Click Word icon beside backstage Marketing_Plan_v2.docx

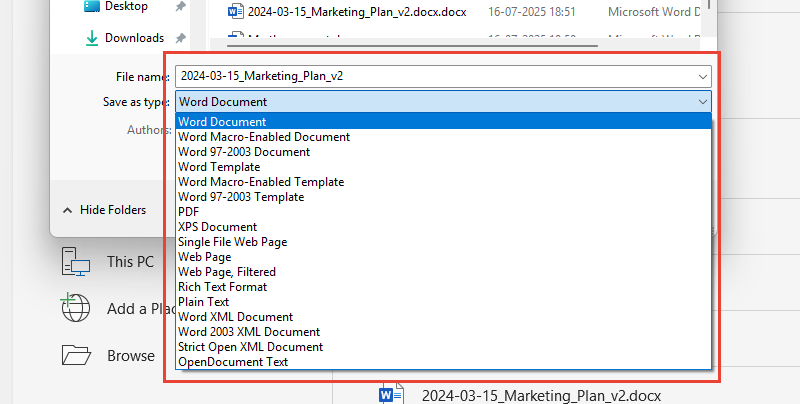(392, 394)
